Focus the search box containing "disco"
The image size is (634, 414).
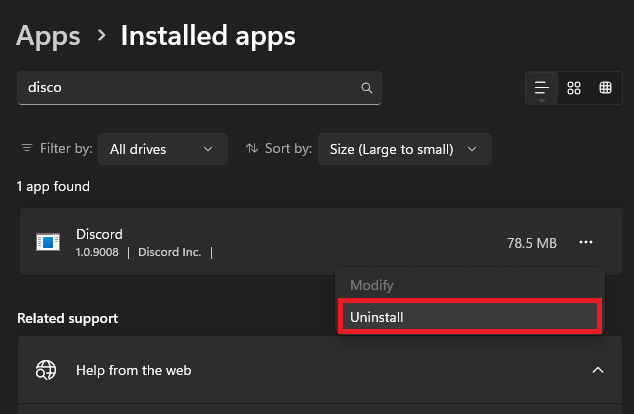190,88
